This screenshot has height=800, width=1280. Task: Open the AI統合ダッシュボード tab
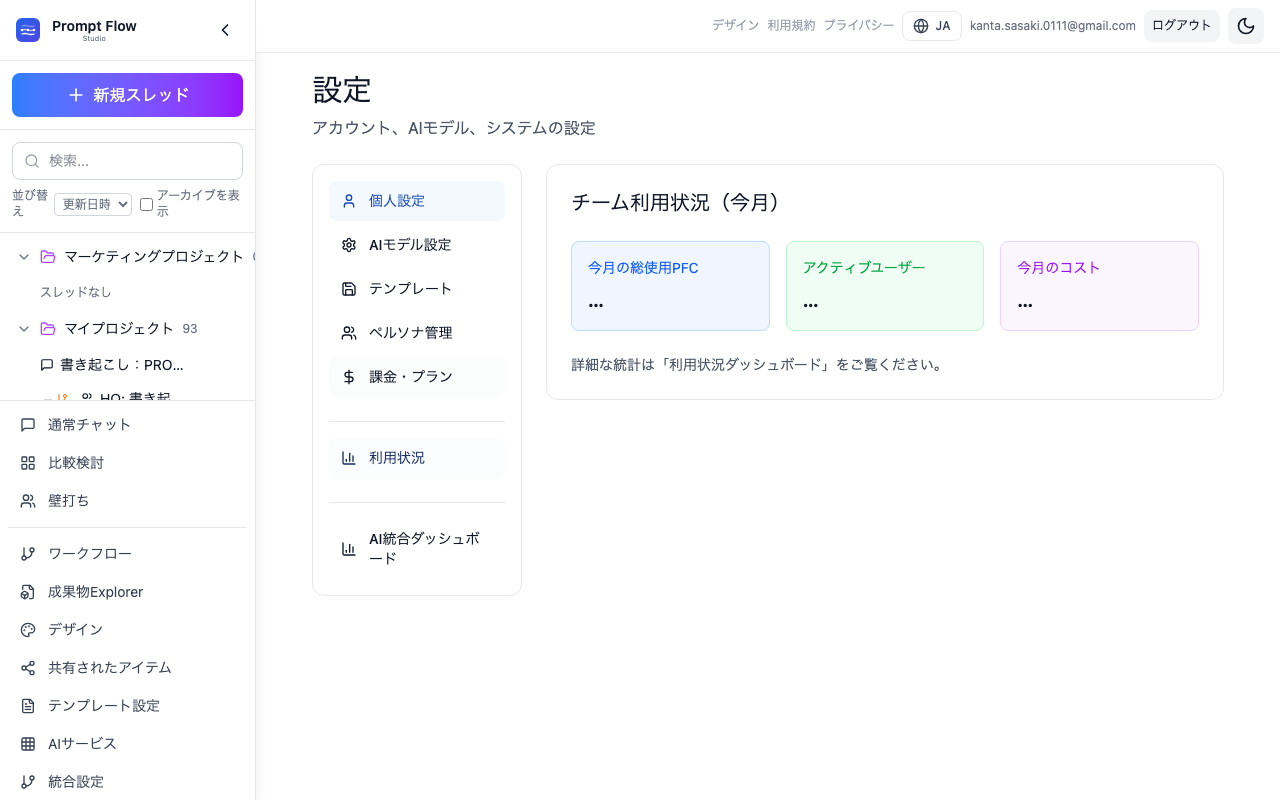click(417, 549)
